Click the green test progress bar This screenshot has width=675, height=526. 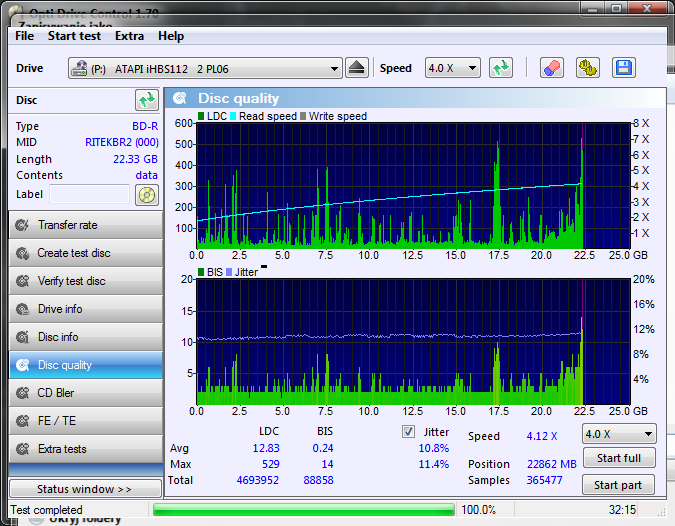(304, 510)
